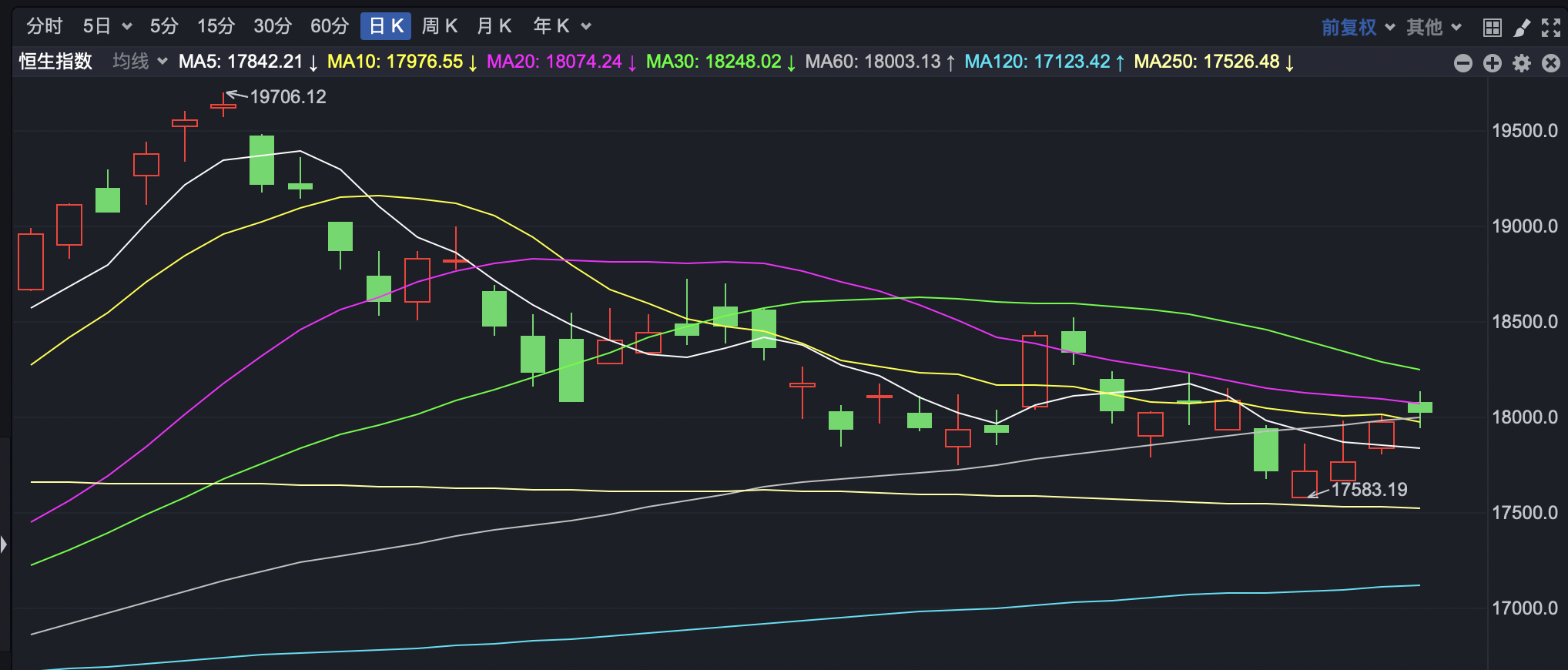Switch to the 5分 period tab
1568x670 pixels.
click(164, 26)
